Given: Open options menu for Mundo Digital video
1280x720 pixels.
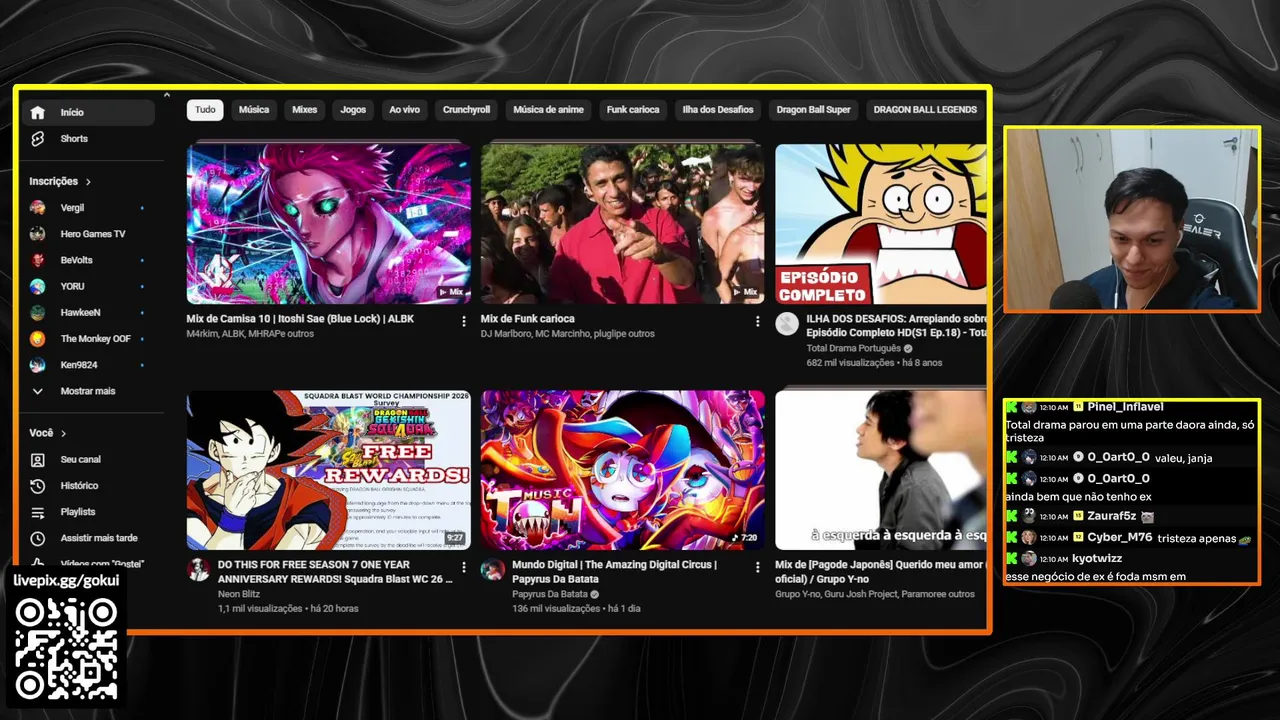Looking at the screenshot, I should click(757, 567).
